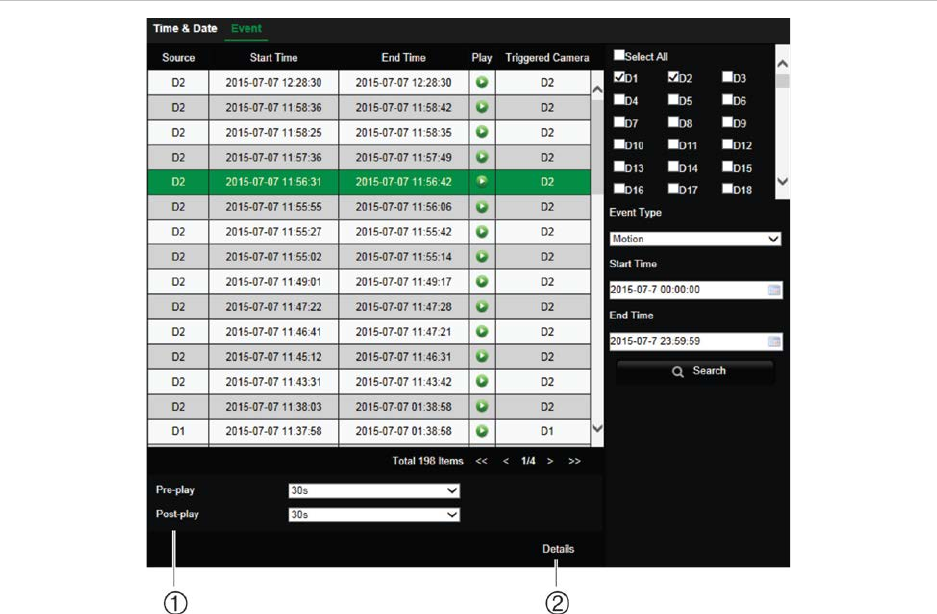The height and width of the screenshot is (614, 937).
Task: Jump to the last results page
Action: [574, 461]
